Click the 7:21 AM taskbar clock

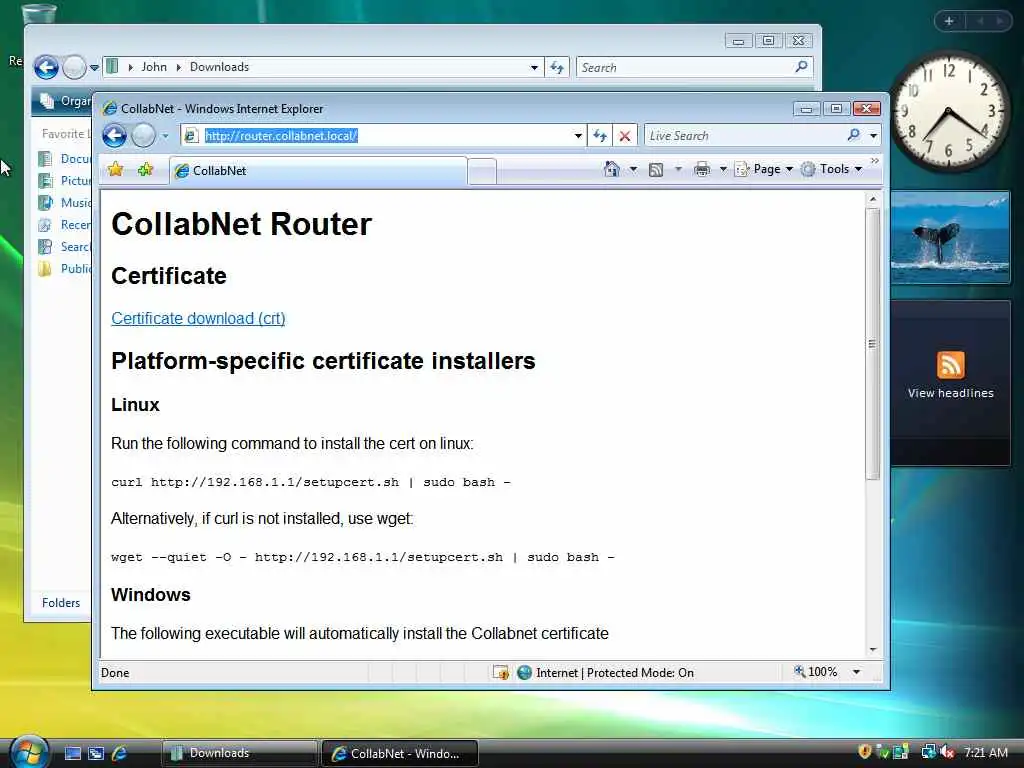985,752
